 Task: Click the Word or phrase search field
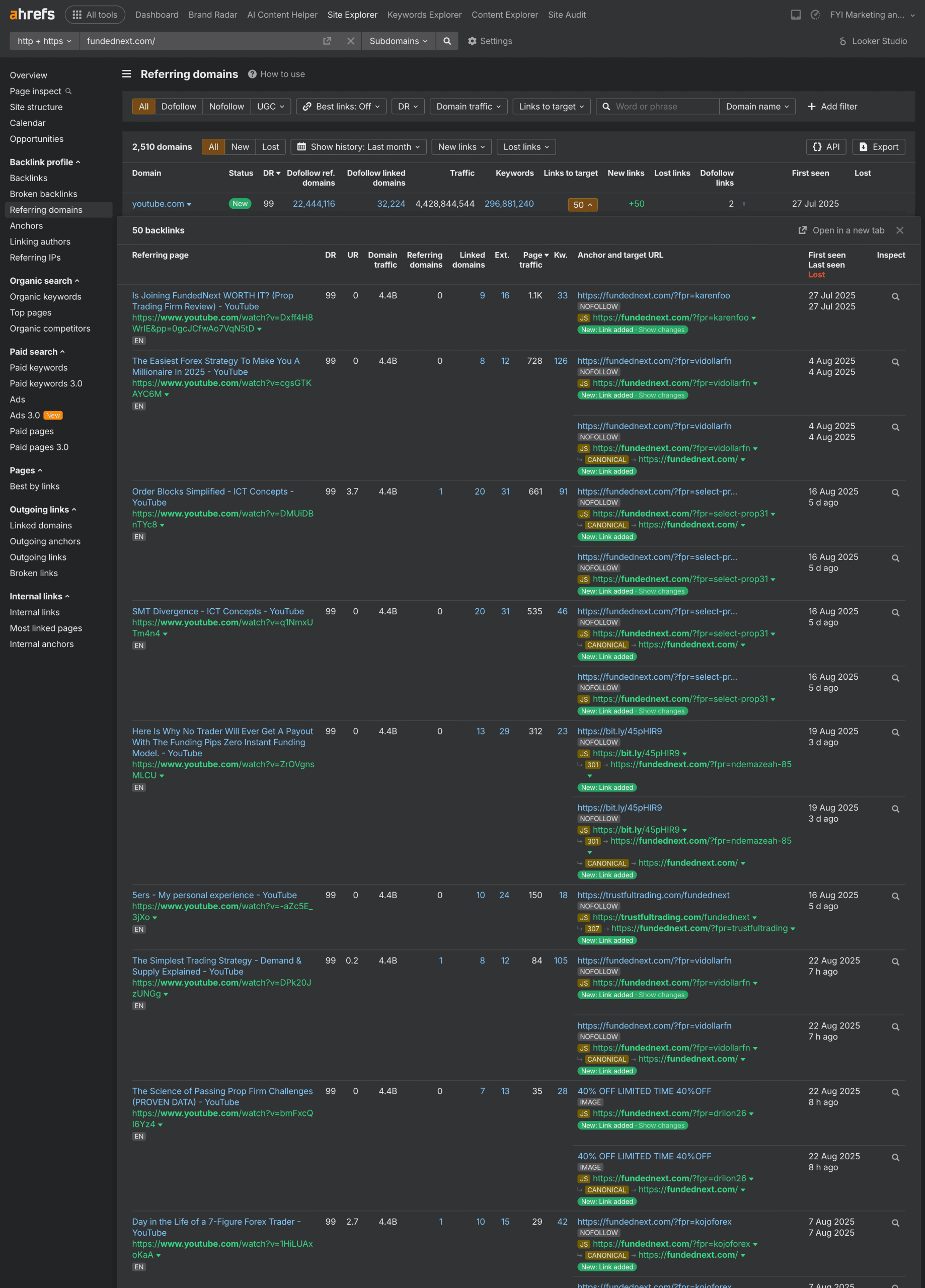664,107
